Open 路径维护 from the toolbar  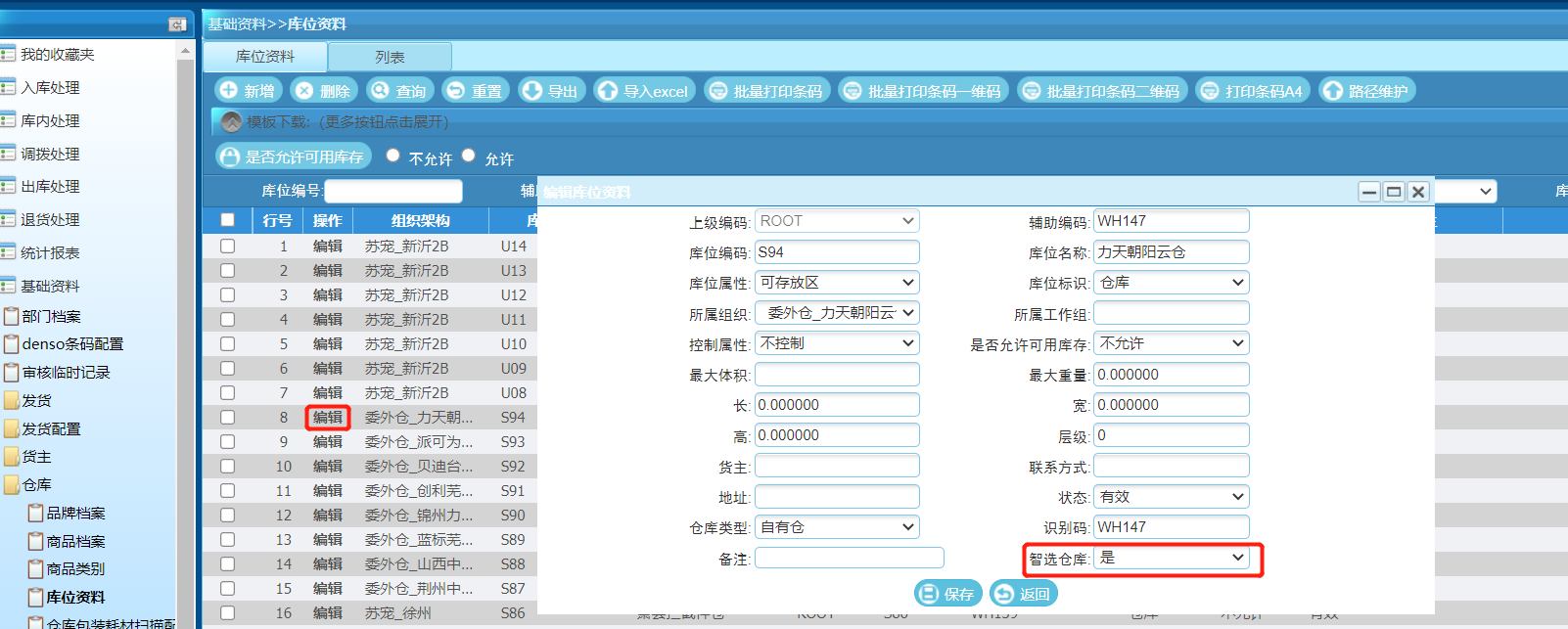click(x=1367, y=91)
